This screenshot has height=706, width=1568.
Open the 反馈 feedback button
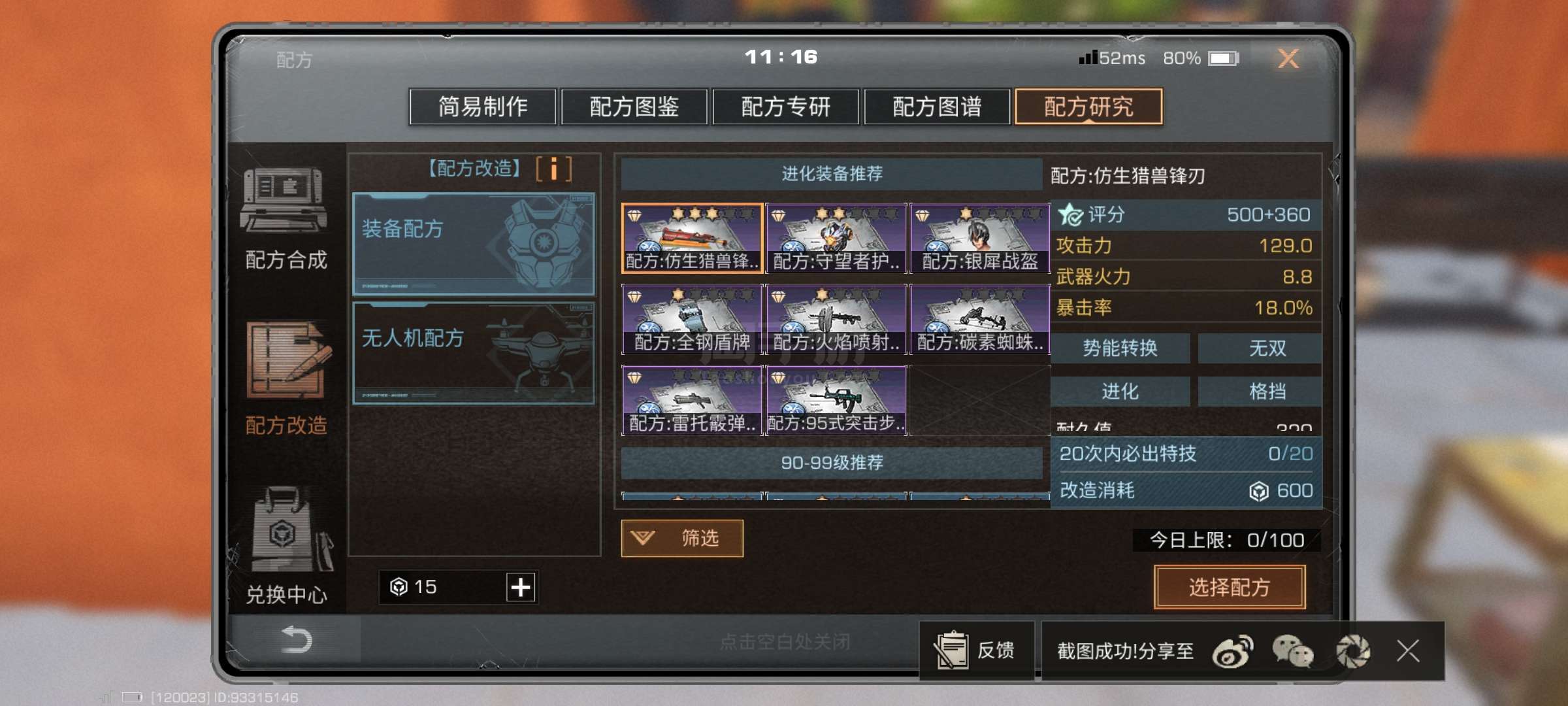(977, 650)
